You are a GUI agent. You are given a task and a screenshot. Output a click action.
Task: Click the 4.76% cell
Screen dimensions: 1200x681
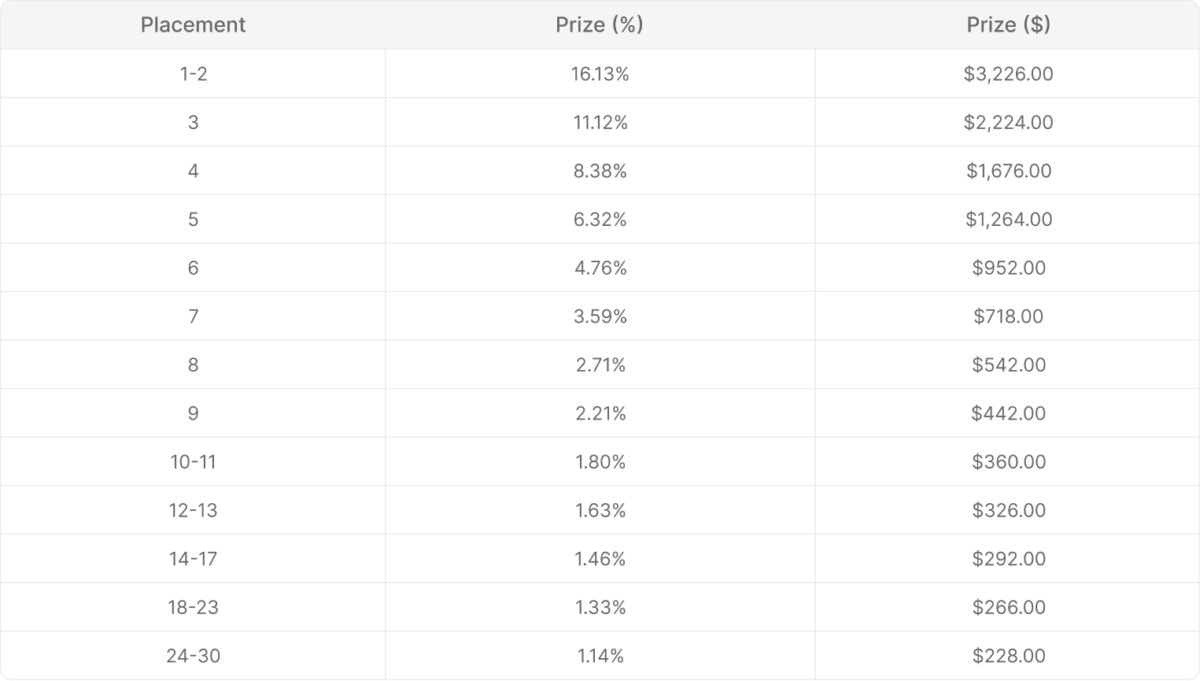click(x=600, y=268)
